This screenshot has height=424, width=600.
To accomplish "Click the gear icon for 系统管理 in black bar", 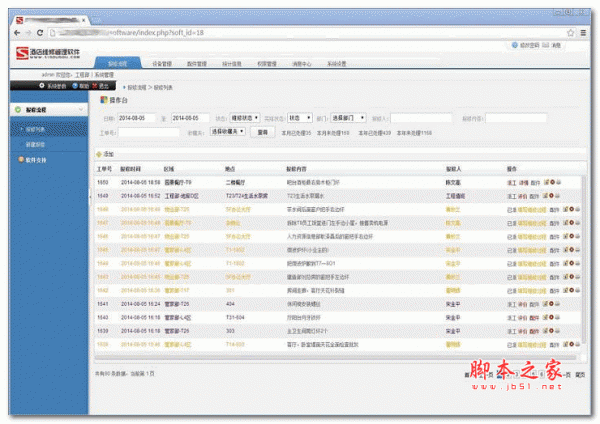I will (x=42, y=86).
